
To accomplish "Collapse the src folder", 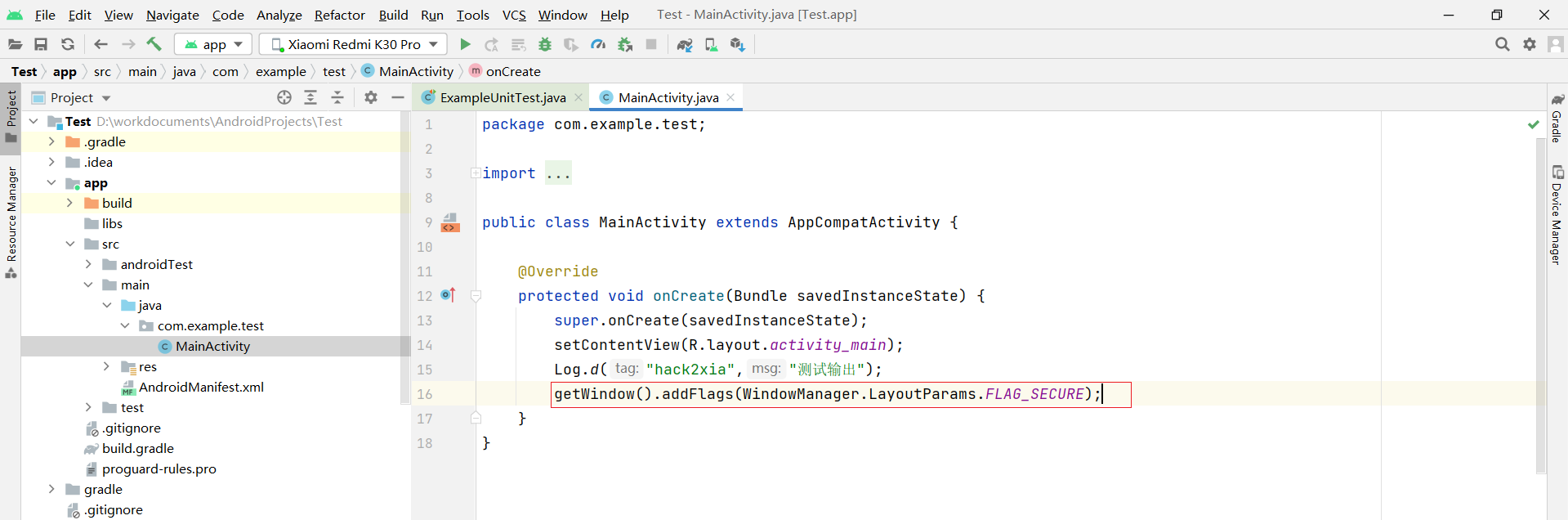I will click(70, 244).
